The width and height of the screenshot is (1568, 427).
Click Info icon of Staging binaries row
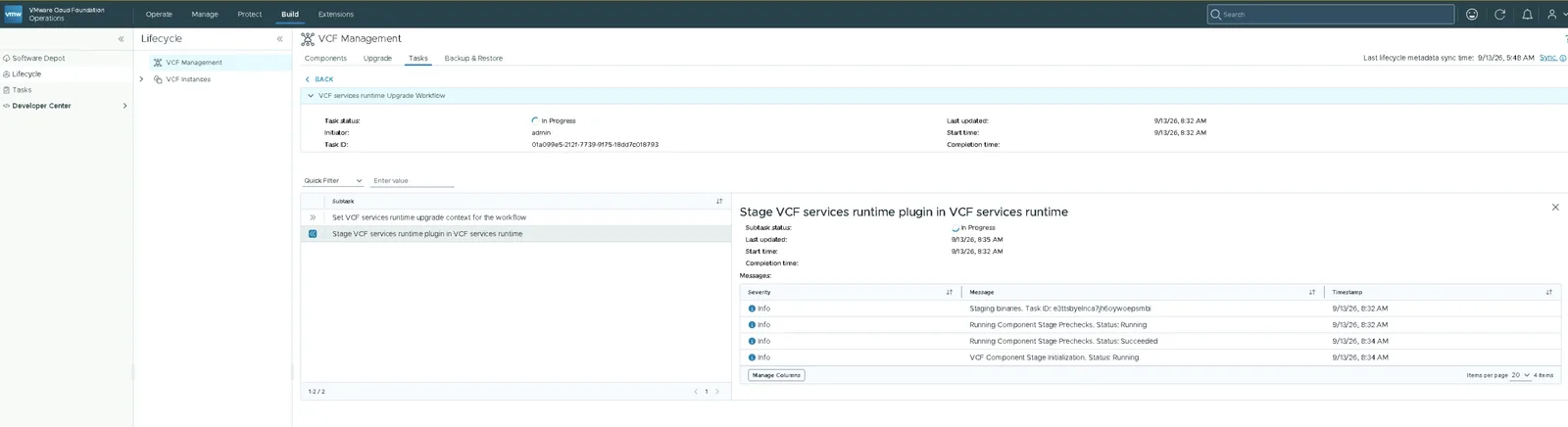(752, 308)
